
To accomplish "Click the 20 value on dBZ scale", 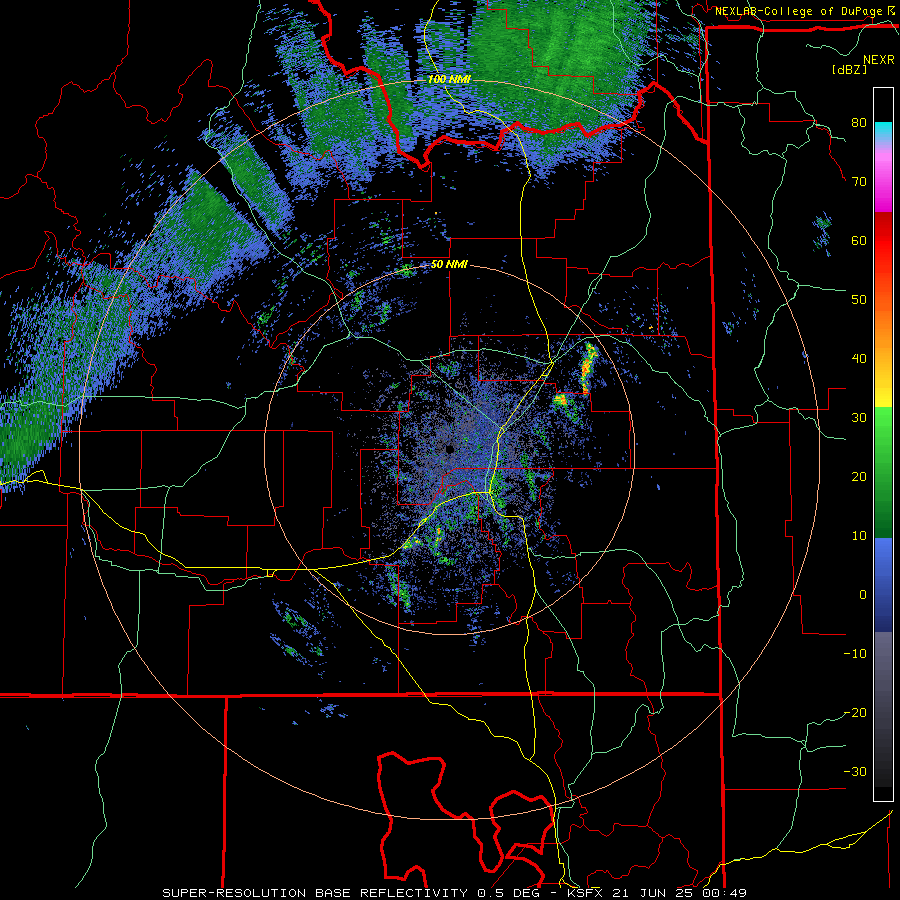I will coord(859,477).
